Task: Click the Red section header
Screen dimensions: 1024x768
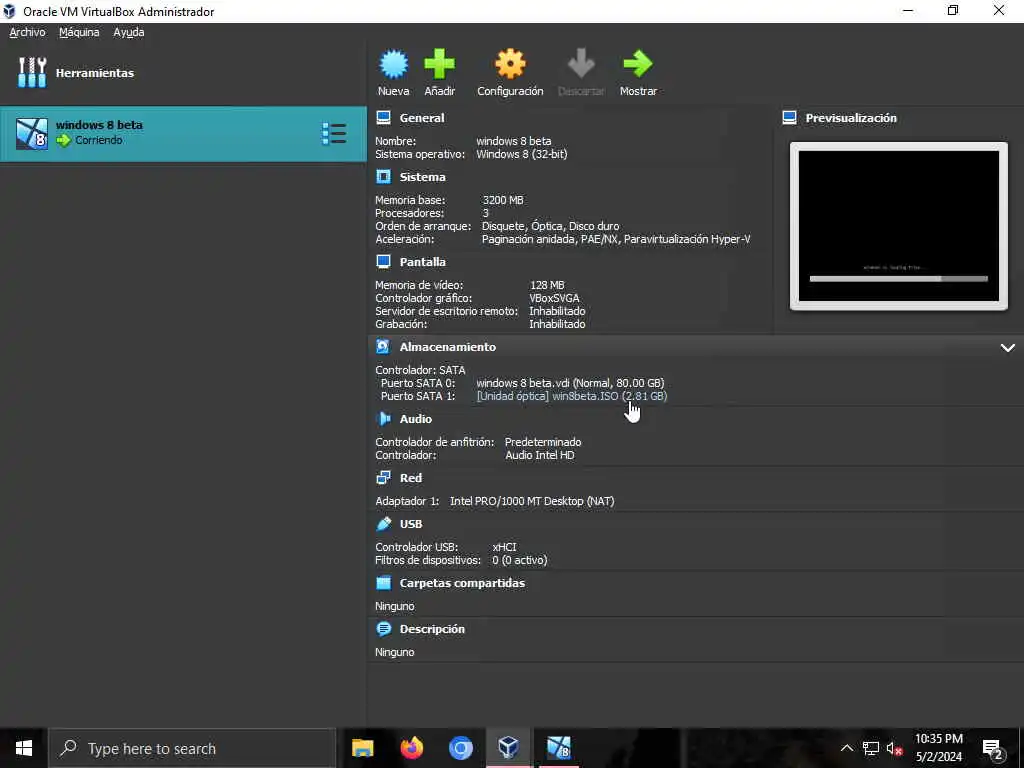Action: pyautogui.click(x=411, y=478)
